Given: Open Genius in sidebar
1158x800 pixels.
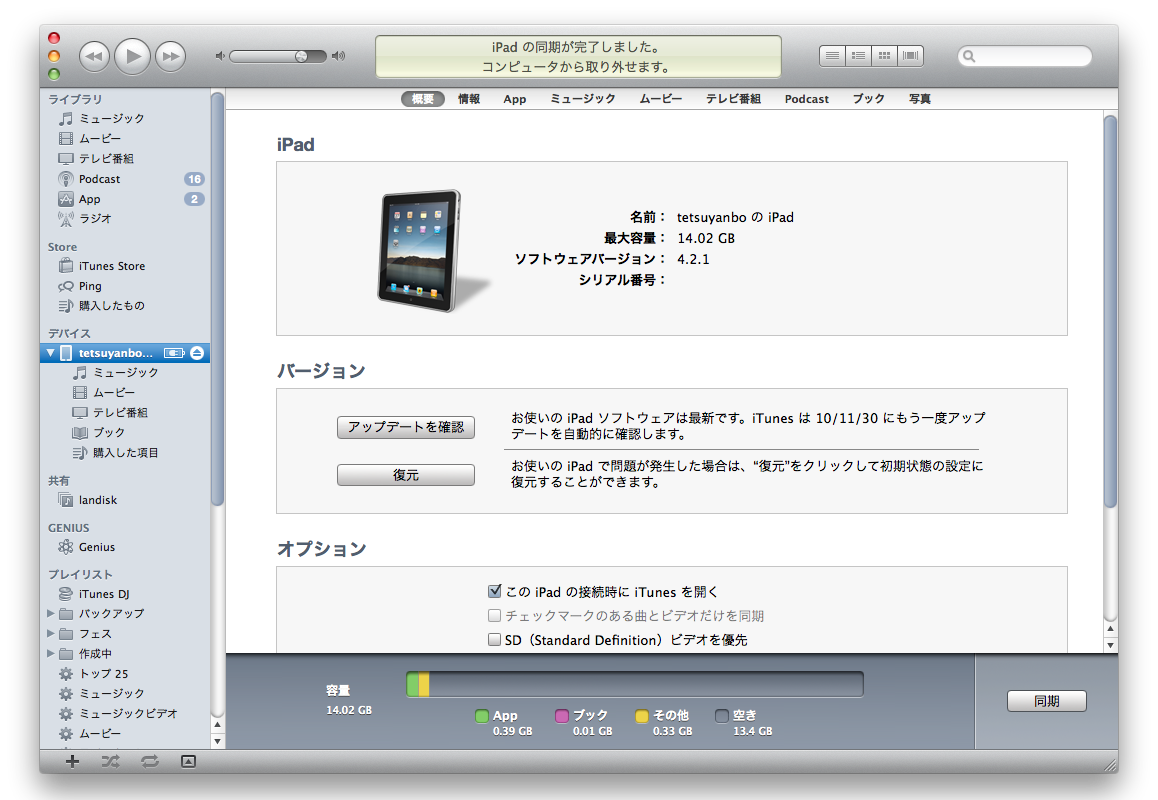Looking at the screenshot, I should (125, 547).
